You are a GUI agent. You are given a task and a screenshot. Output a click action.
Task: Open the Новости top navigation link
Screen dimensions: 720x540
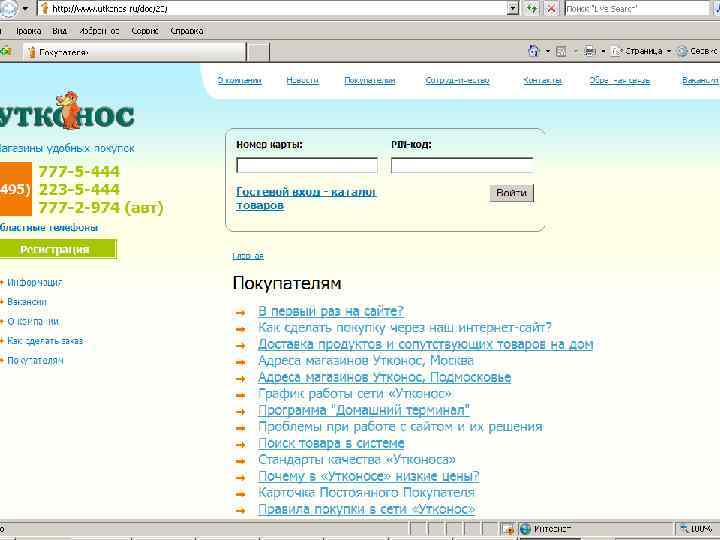pyautogui.click(x=303, y=80)
